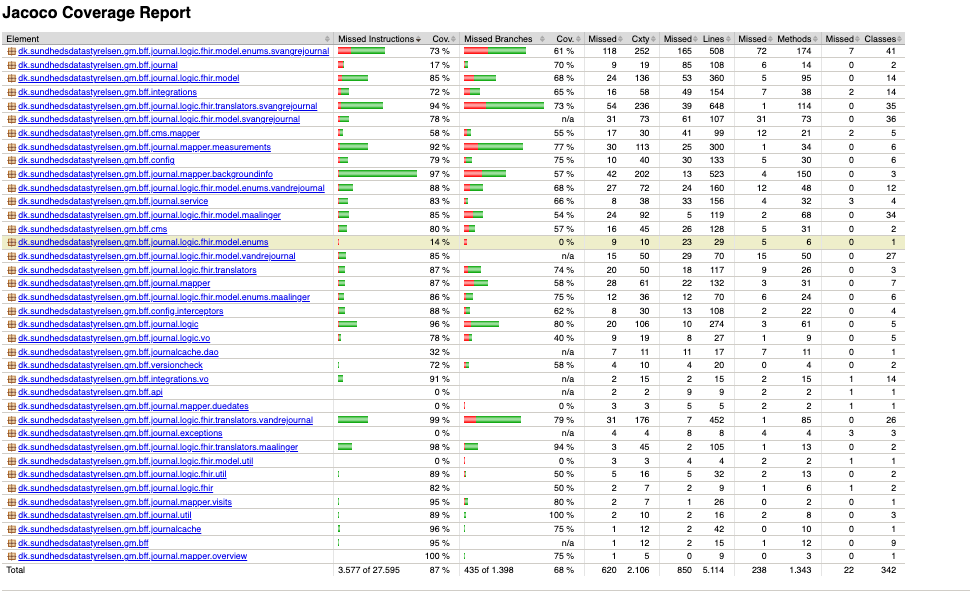The image size is (970, 616).
Task: Click package icon beside gm.bff.versioncheck
Action: click(11, 365)
